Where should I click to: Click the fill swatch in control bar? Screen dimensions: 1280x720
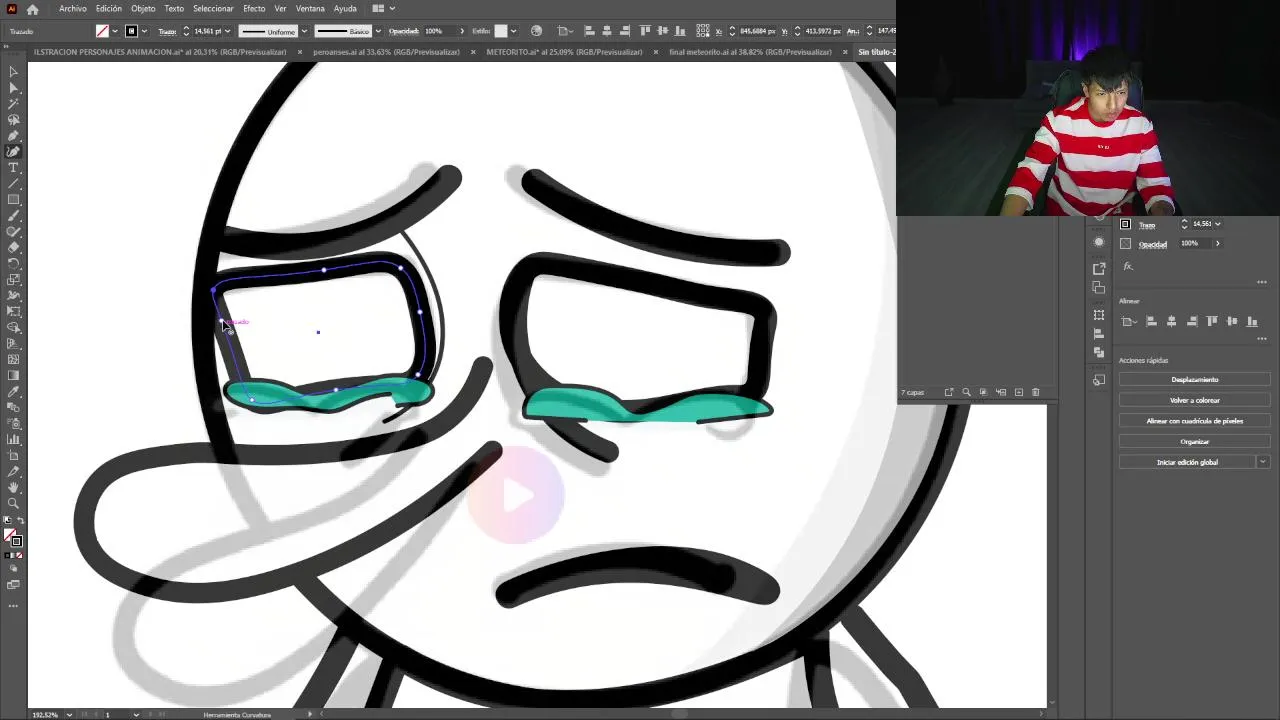pos(102,31)
